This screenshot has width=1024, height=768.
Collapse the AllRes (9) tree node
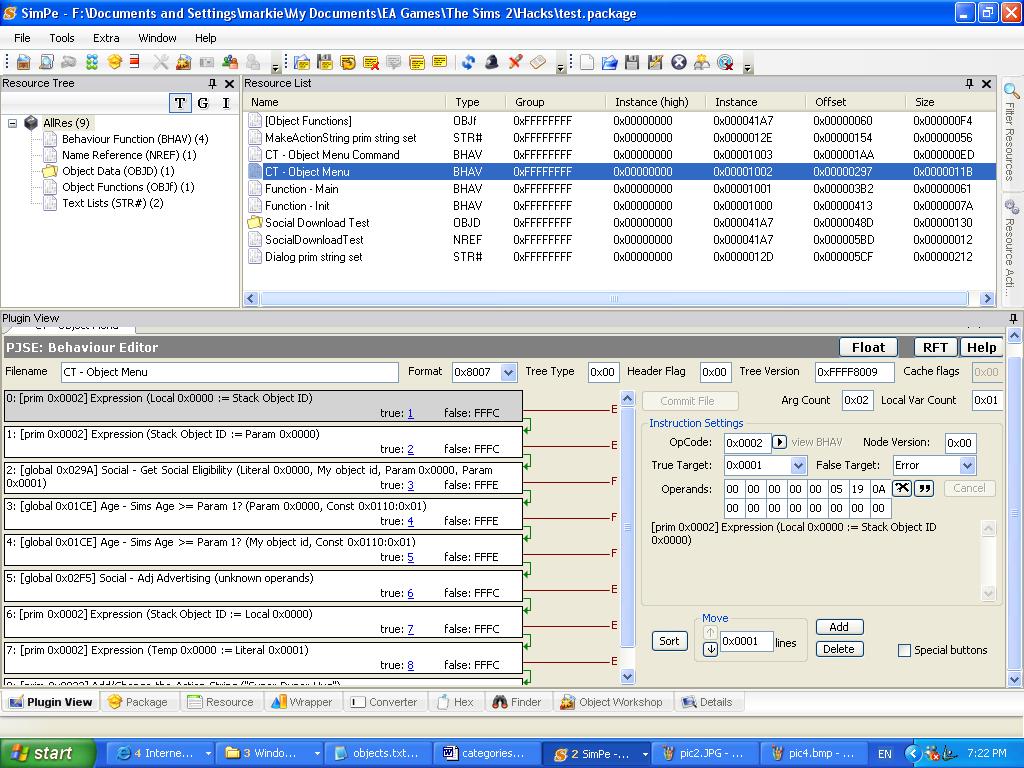coord(10,124)
